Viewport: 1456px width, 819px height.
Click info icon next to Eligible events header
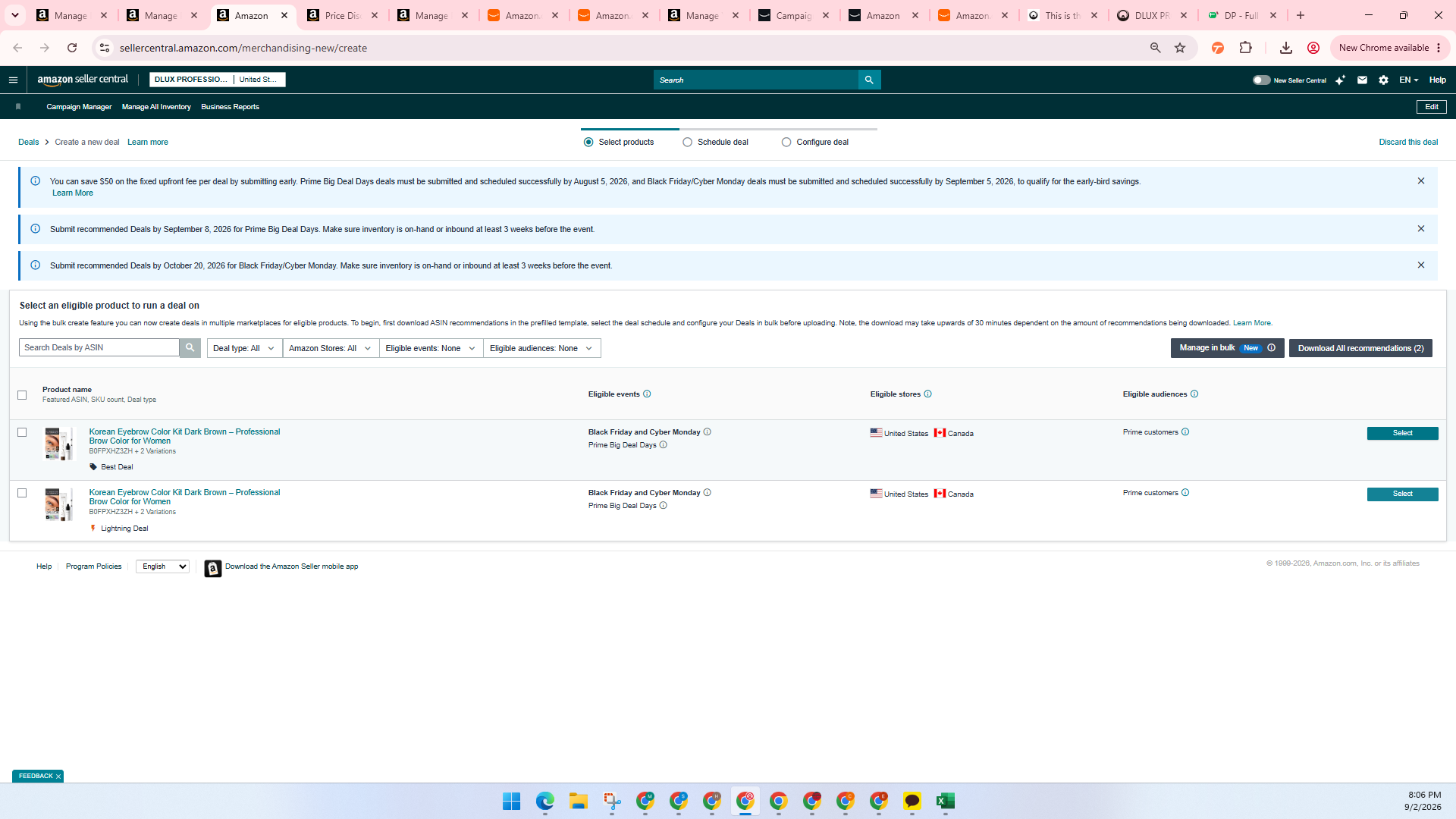click(647, 394)
